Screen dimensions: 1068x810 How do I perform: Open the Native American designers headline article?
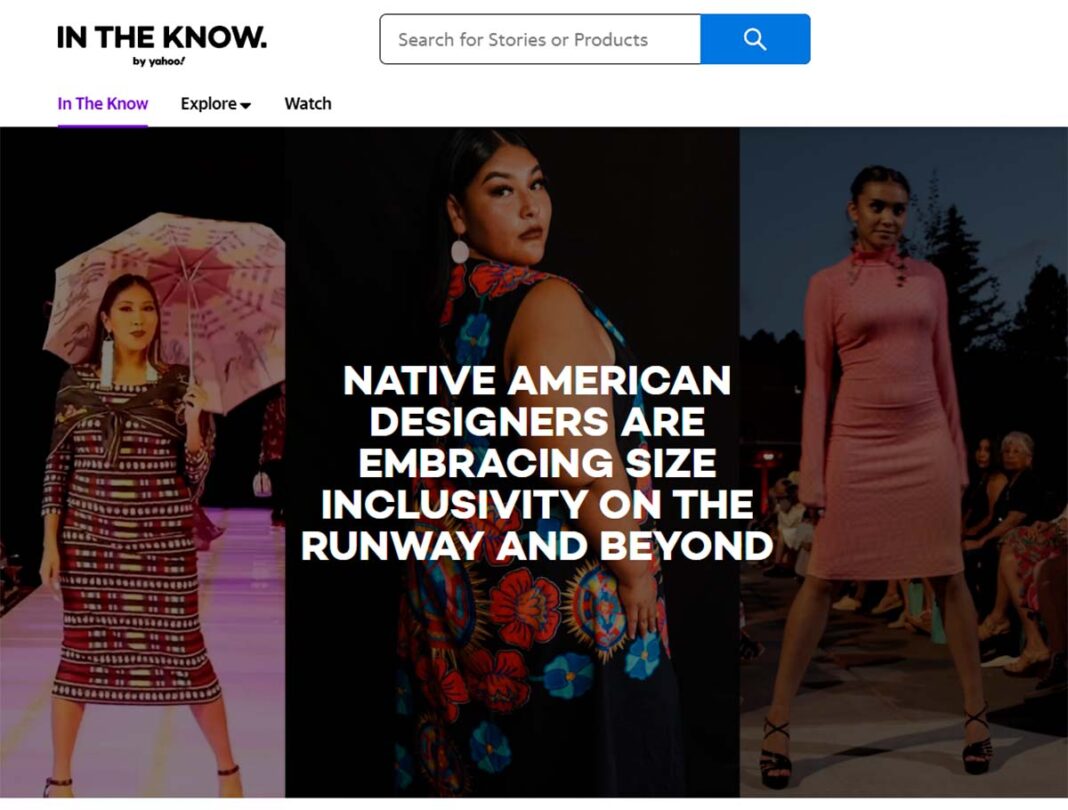coord(537,463)
